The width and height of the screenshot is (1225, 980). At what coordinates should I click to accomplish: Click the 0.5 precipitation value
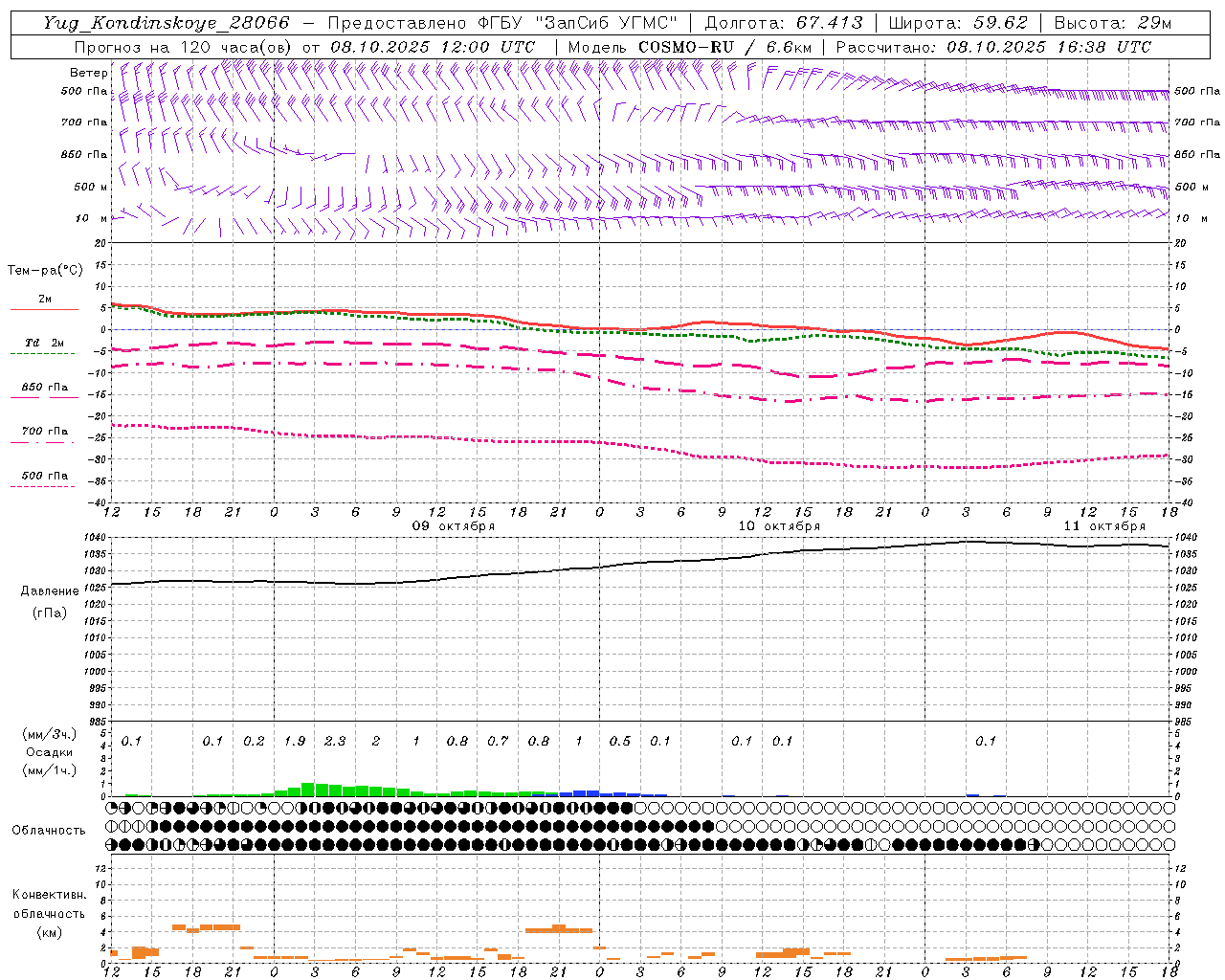click(x=620, y=741)
